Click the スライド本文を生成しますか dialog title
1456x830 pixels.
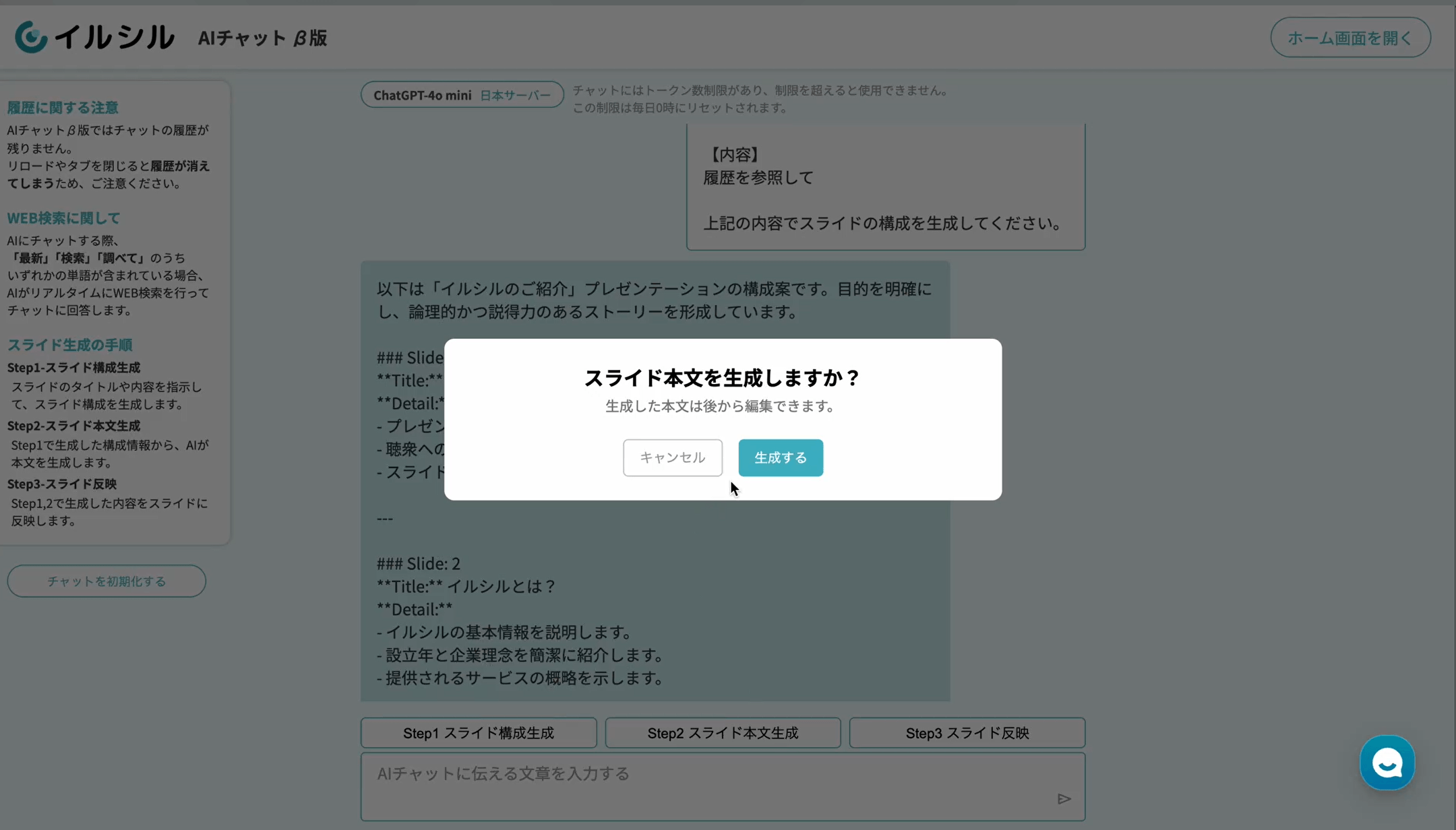(722, 378)
